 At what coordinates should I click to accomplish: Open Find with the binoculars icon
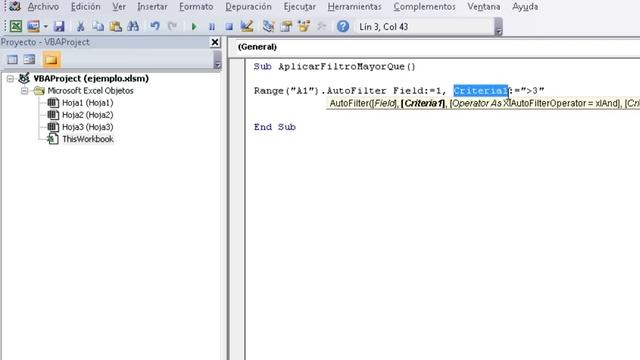133,27
